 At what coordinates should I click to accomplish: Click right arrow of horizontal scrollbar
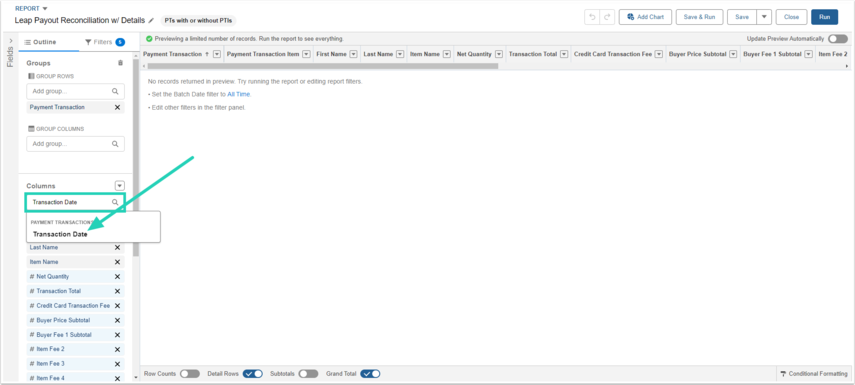(x=847, y=66)
